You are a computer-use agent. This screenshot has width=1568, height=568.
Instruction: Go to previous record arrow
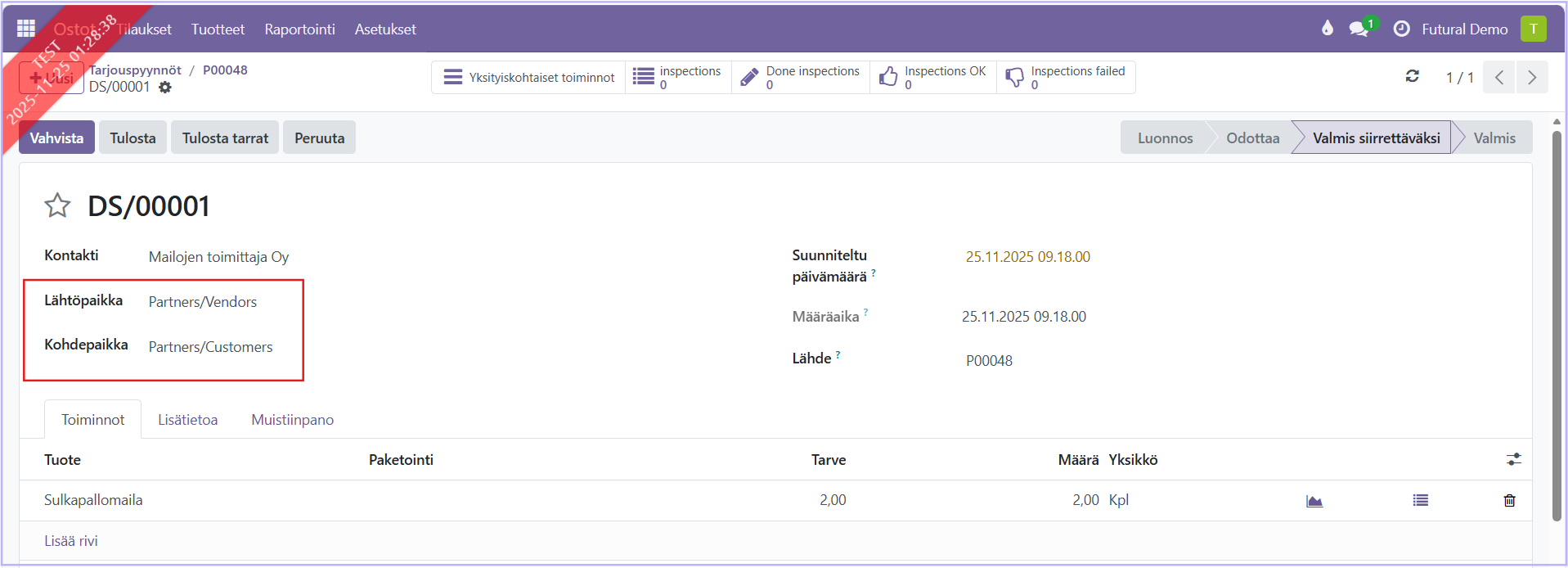point(1498,78)
